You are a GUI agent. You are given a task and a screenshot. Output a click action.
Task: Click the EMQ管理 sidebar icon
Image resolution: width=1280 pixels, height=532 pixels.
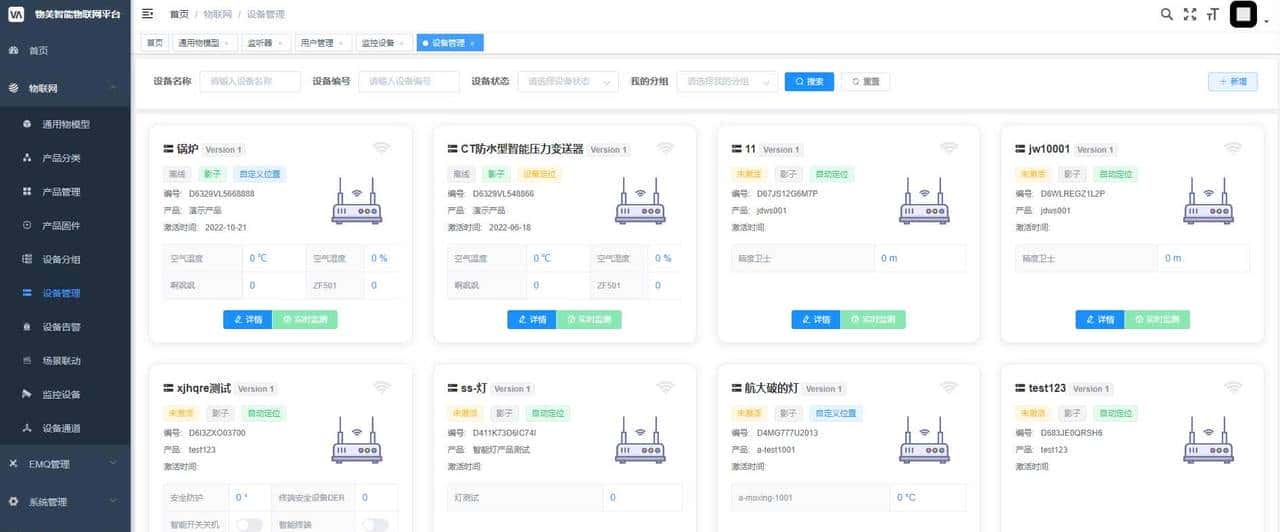click(14, 464)
